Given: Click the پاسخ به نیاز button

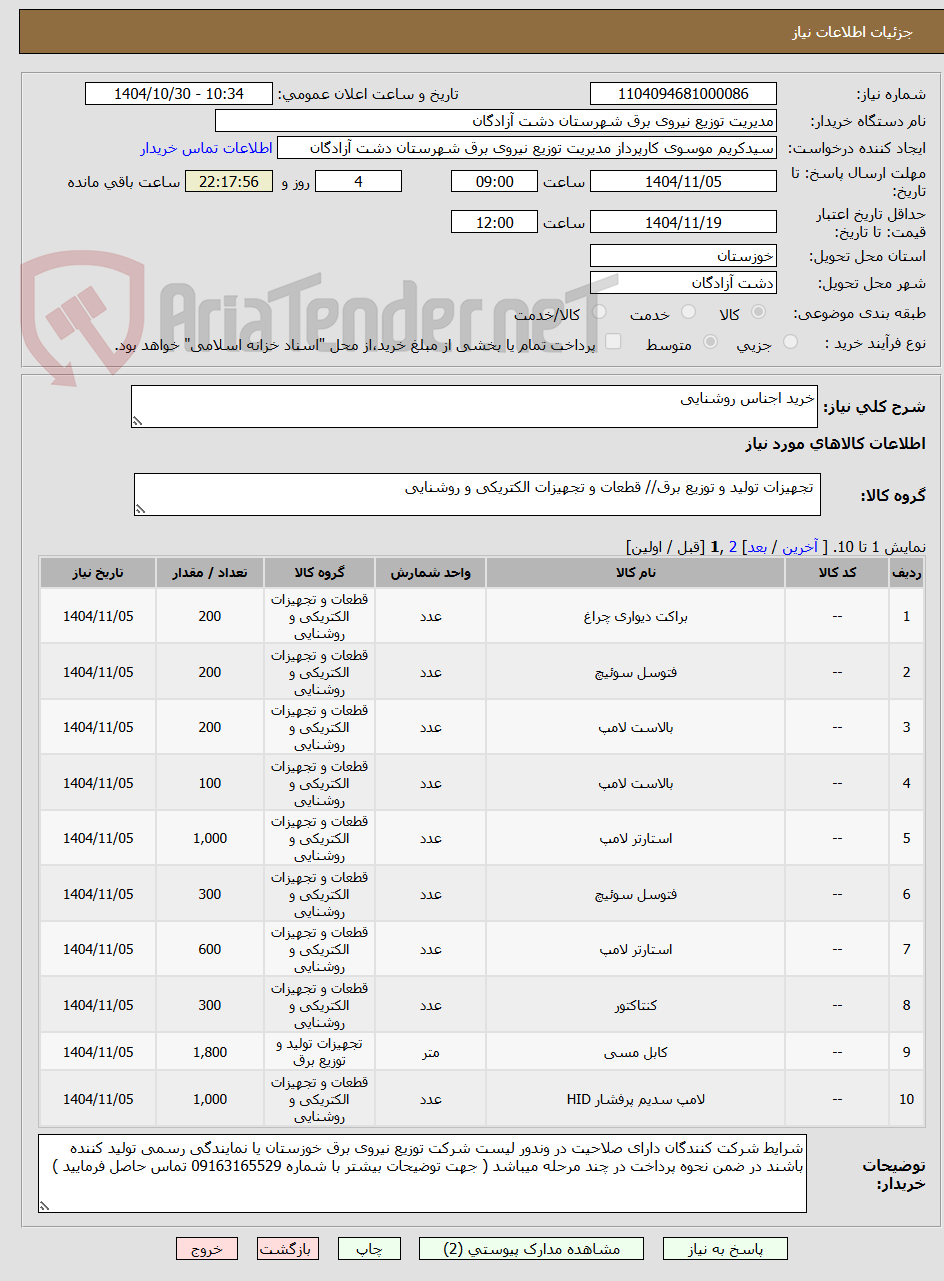Looking at the screenshot, I should tap(725, 1249).
